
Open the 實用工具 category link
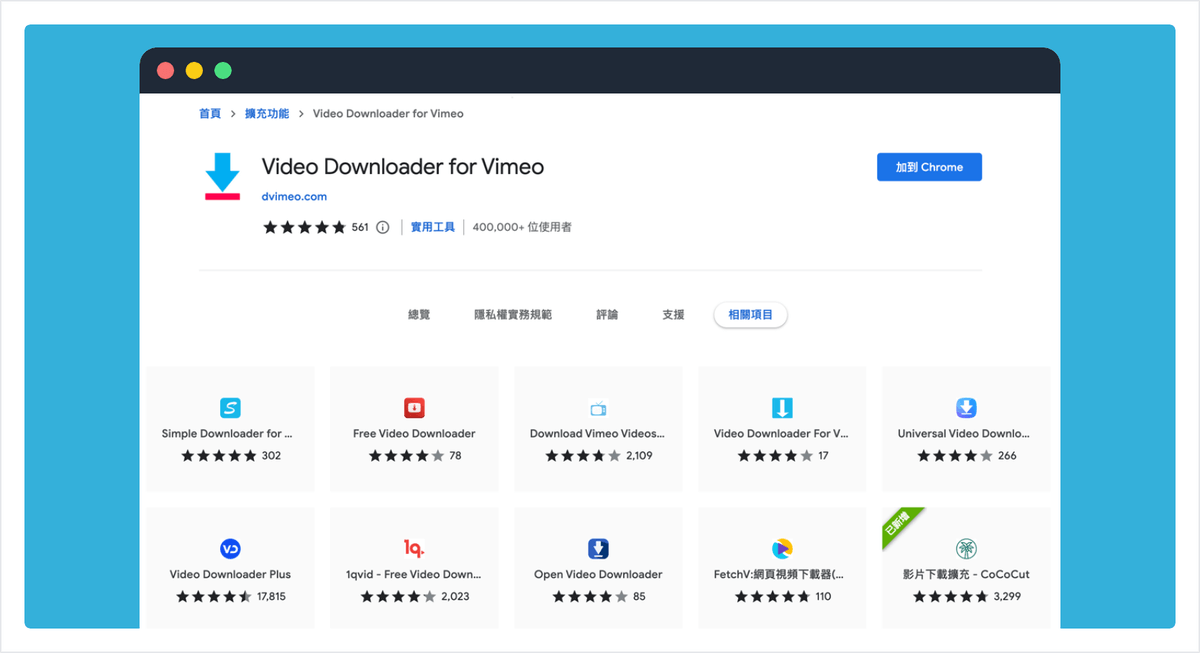coord(433,227)
